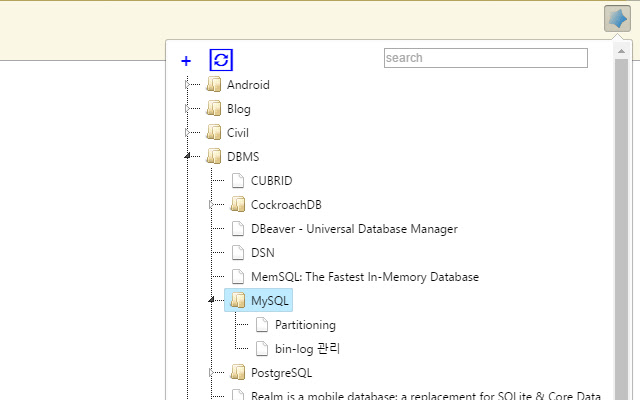The image size is (640, 400).
Task: Collapse the DBMS folder arrow
Action: [x=187, y=156]
